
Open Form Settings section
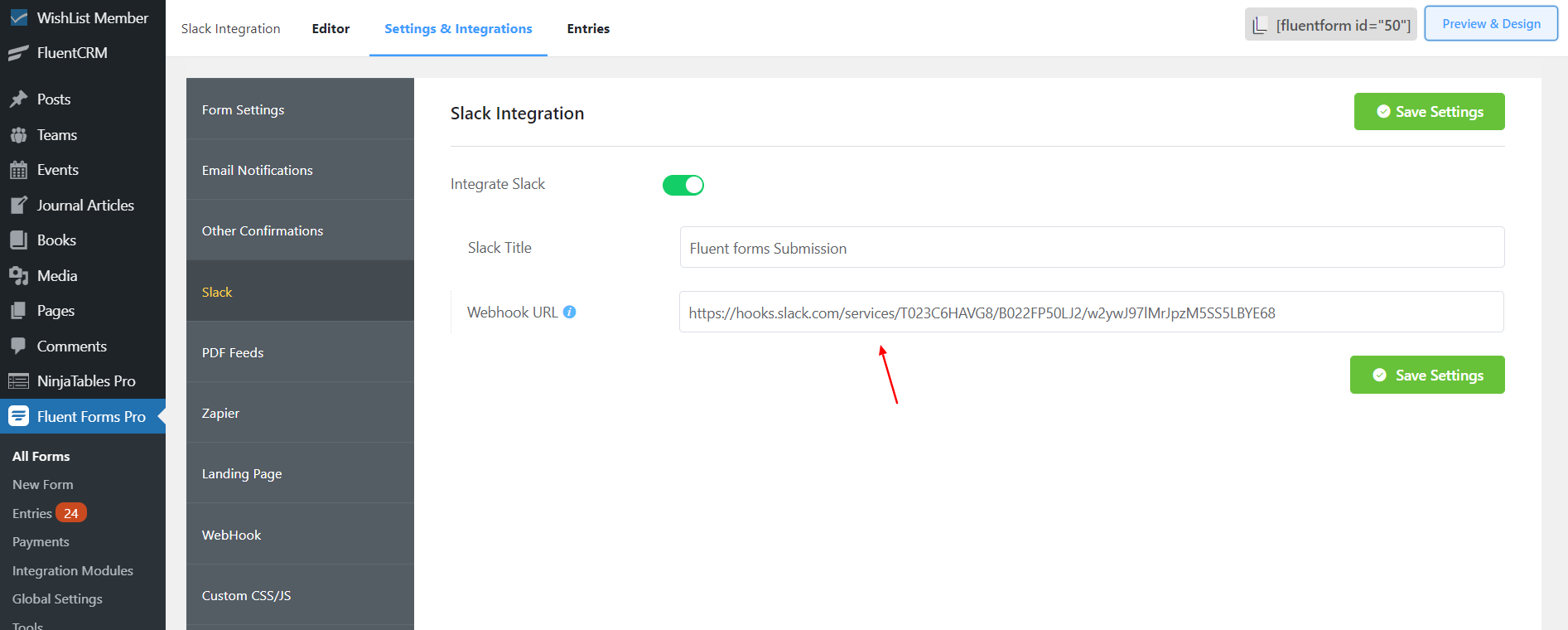click(x=300, y=109)
